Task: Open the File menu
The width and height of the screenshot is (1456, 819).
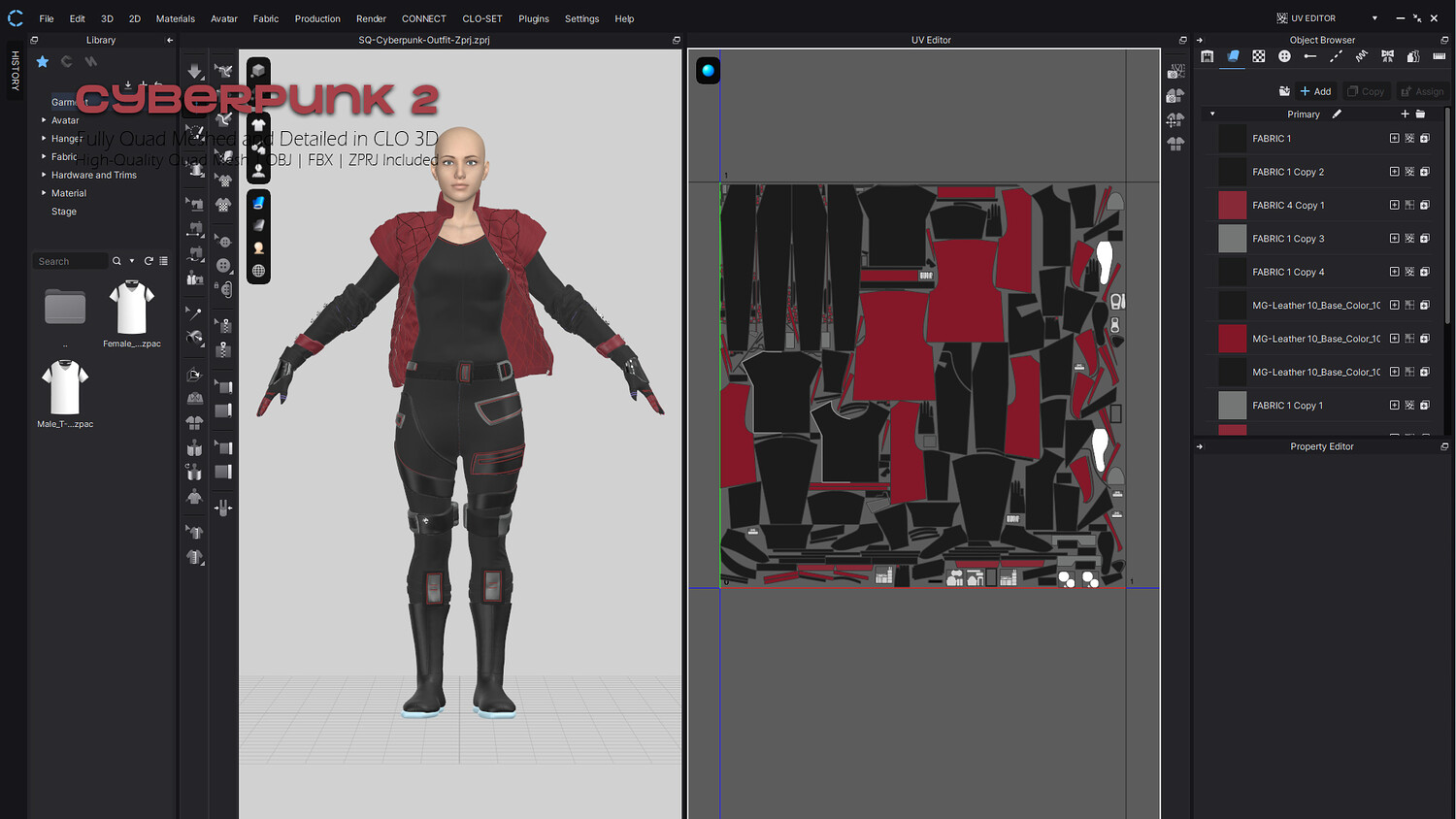Action: point(47,18)
